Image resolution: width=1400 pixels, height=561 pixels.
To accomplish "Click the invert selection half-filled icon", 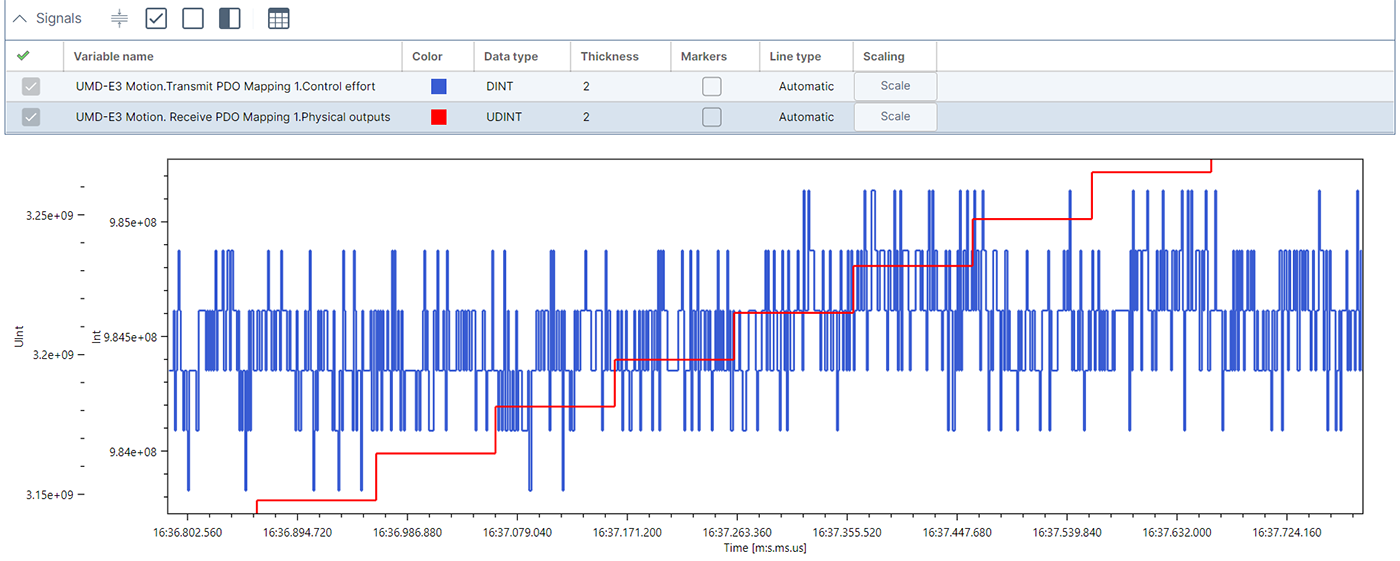I will (x=230, y=18).
